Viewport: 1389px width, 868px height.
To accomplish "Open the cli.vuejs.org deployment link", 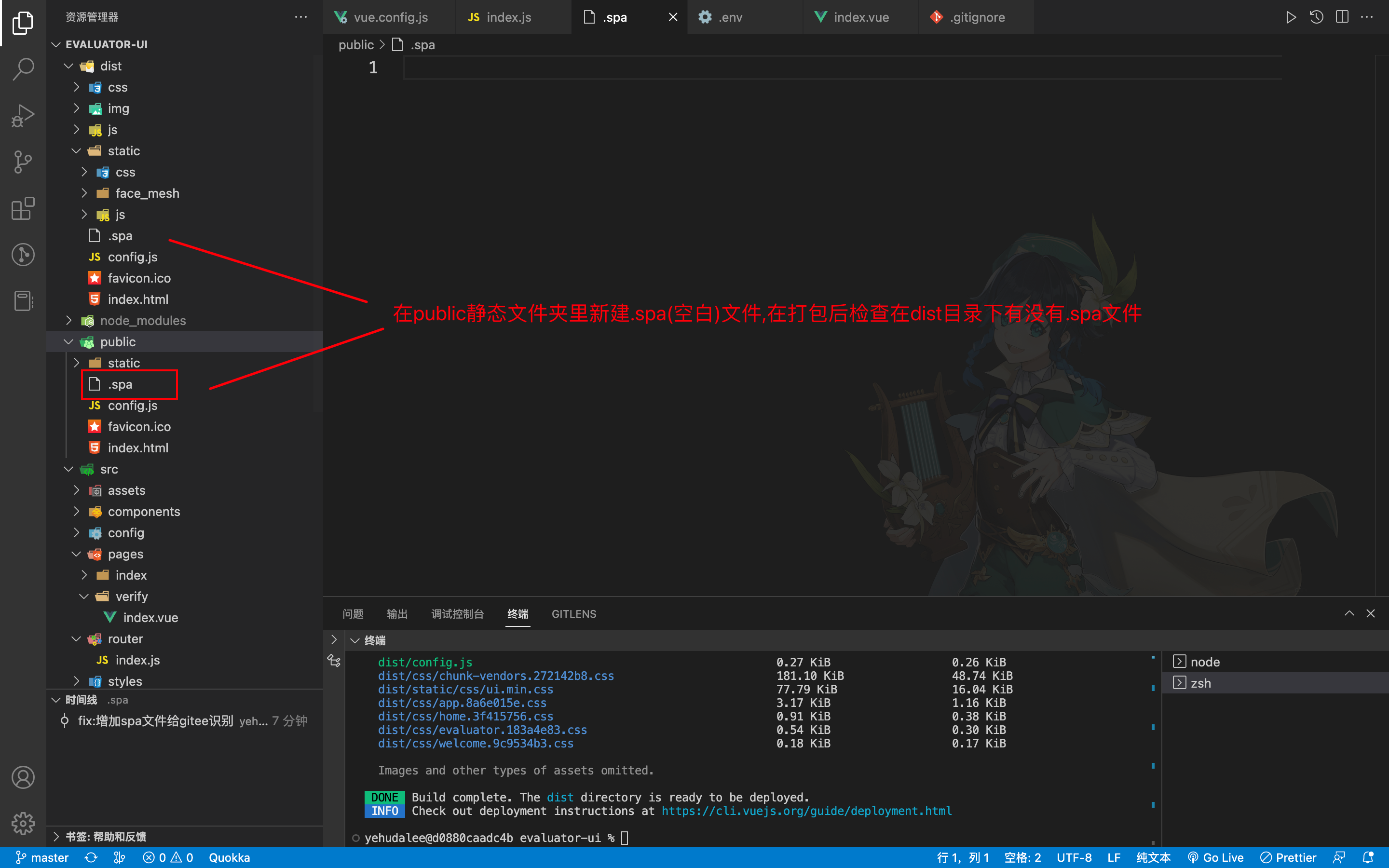I will point(806,811).
